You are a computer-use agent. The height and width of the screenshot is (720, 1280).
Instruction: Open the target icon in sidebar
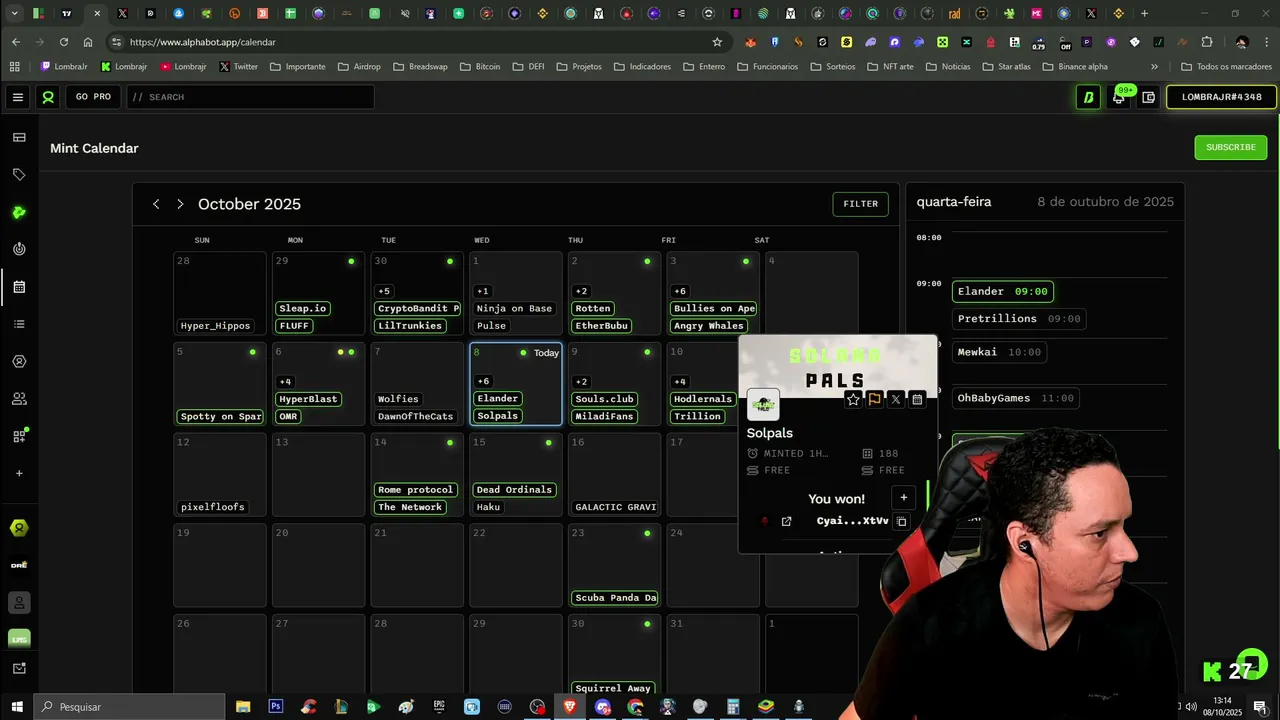tap(19, 249)
